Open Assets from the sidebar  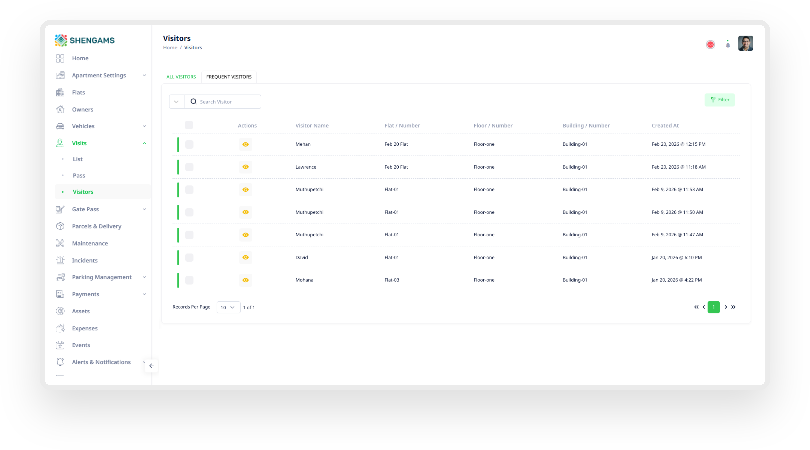(x=81, y=311)
